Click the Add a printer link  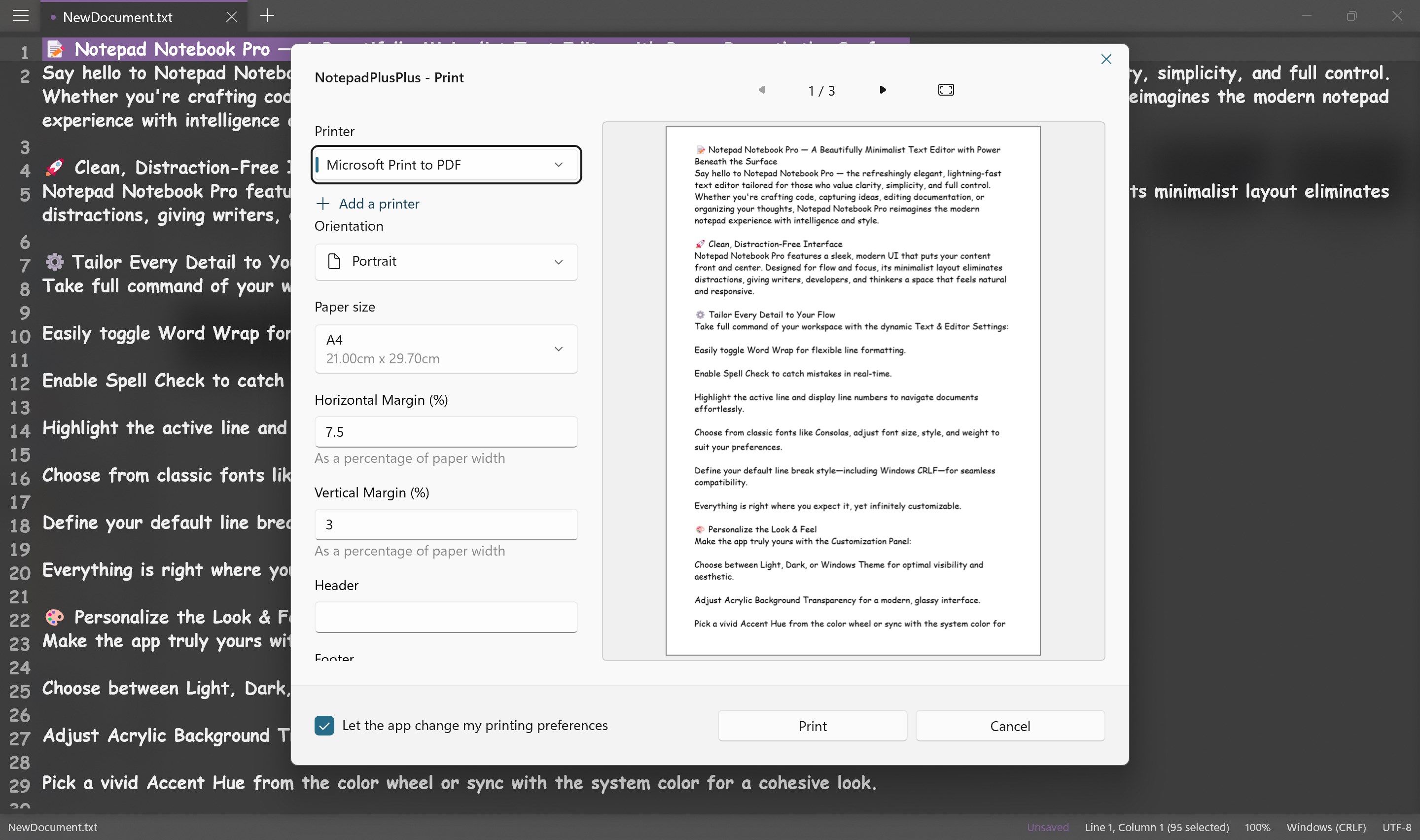[x=379, y=204]
